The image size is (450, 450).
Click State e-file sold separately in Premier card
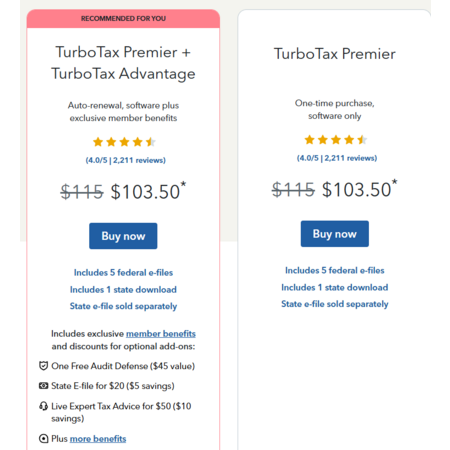[x=335, y=304]
